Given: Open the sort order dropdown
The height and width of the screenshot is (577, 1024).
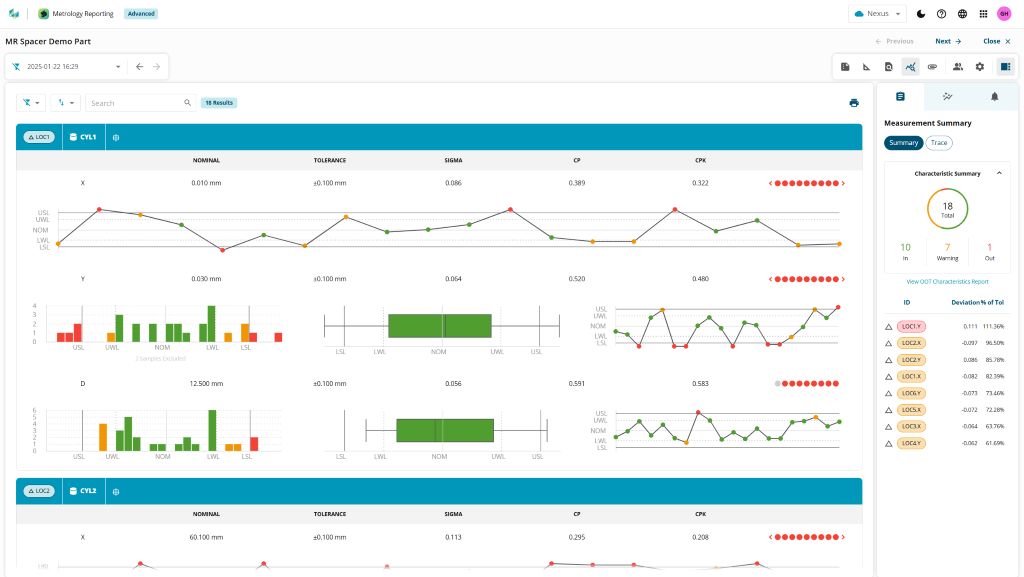Looking at the screenshot, I should pos(66,103).
